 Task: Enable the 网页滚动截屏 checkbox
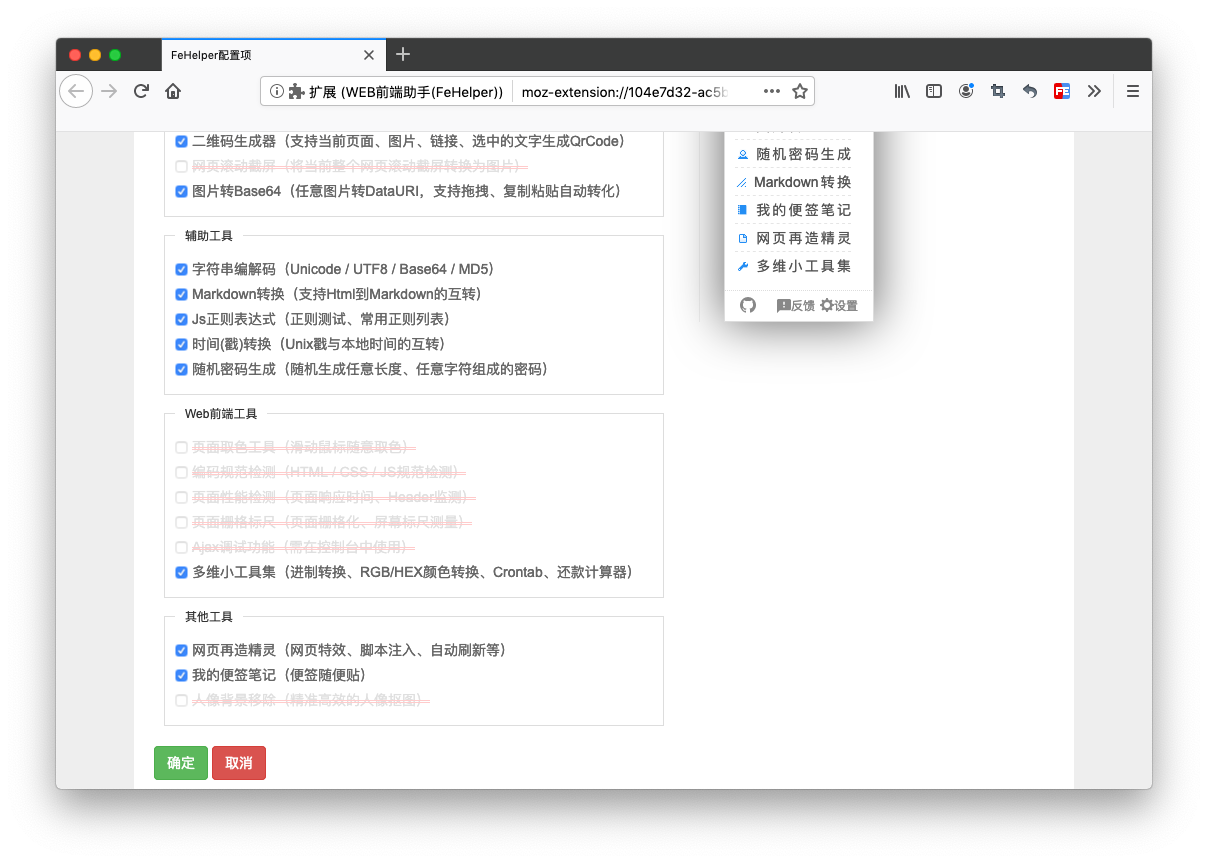[x=181, y=167]
